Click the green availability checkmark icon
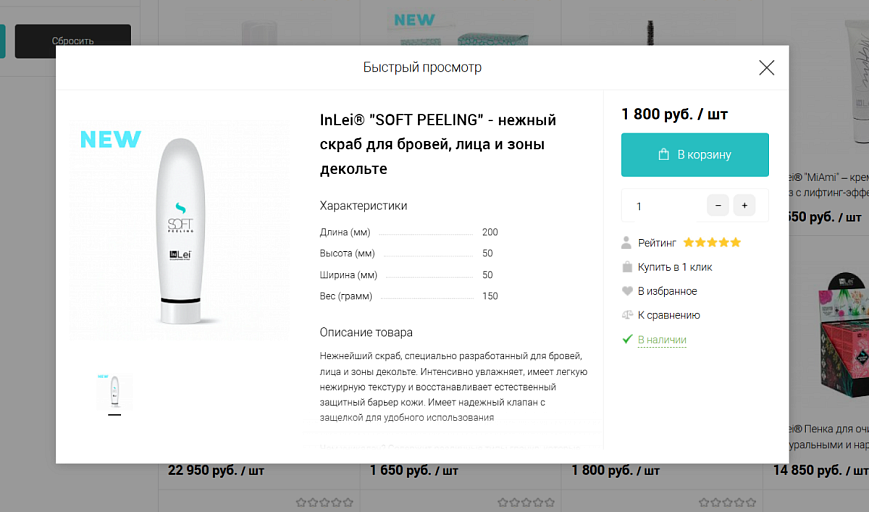Image resolution: width=869 pixels, height=512 pixels. (627, 339)
